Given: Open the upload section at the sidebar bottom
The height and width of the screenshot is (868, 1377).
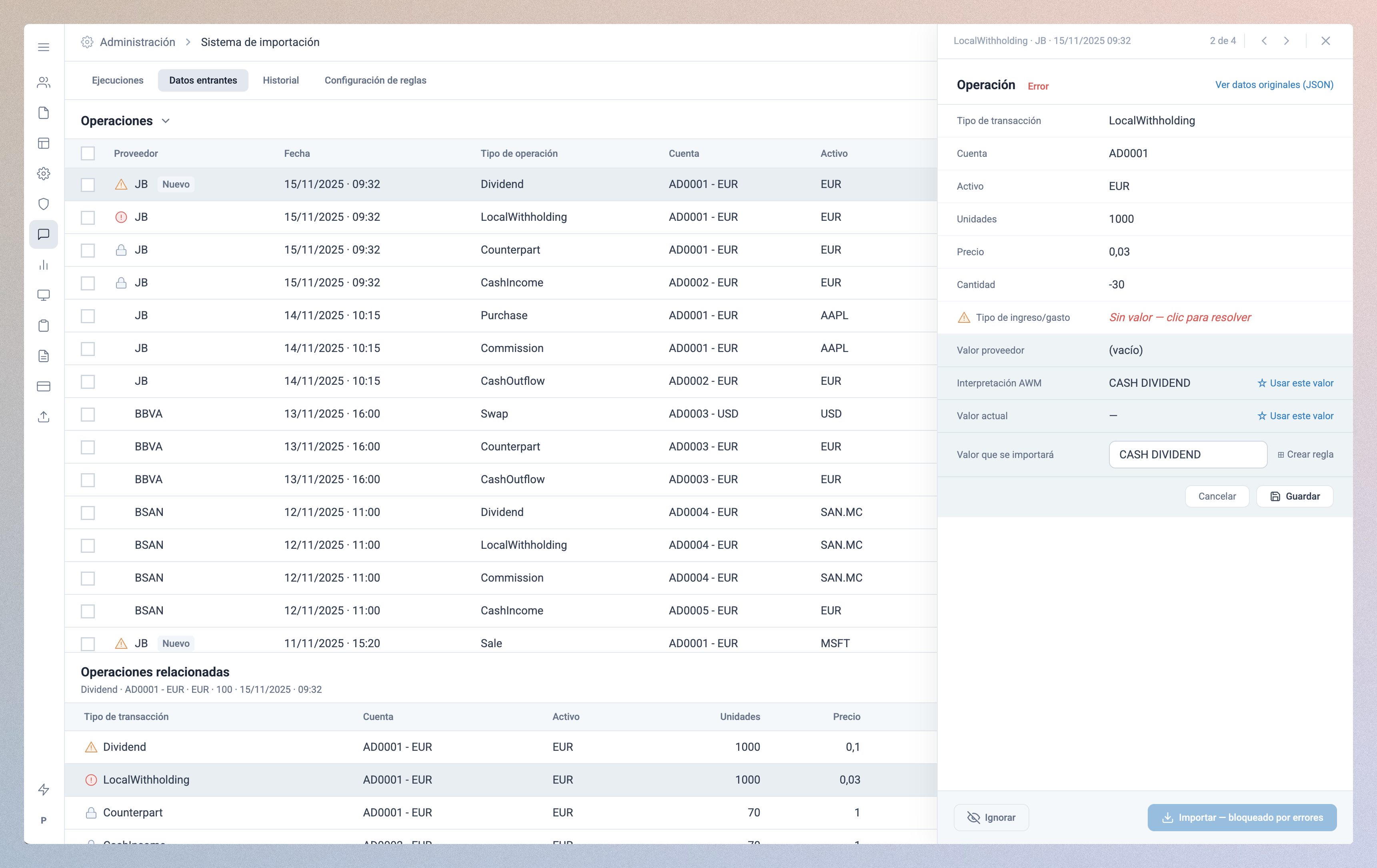Looking at the screenshot, I should (x=44, y=417).
